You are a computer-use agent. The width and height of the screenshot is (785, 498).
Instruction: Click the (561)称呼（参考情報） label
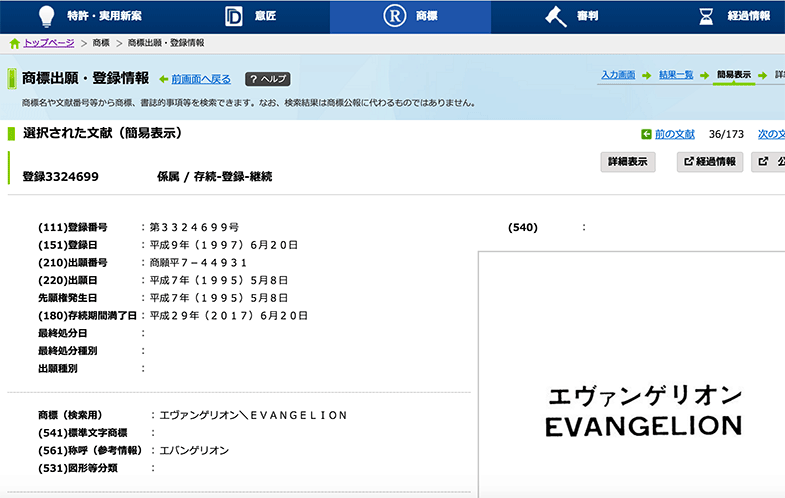[x=90, y=450]
